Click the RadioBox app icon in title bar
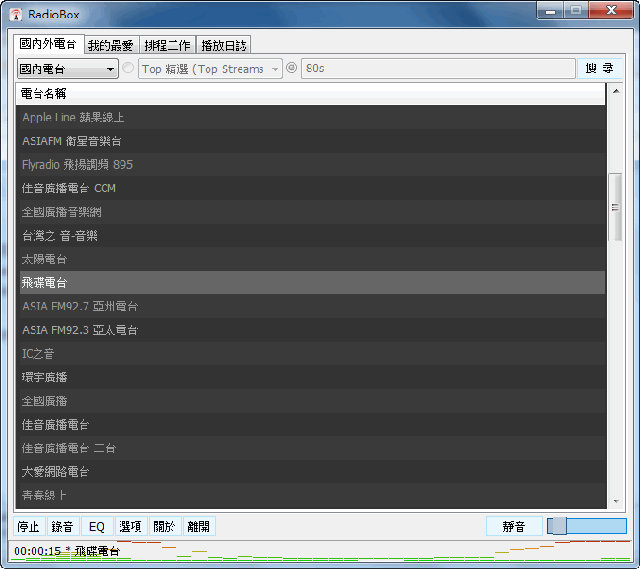Viewport: 640px width, 569px height. 16,14
